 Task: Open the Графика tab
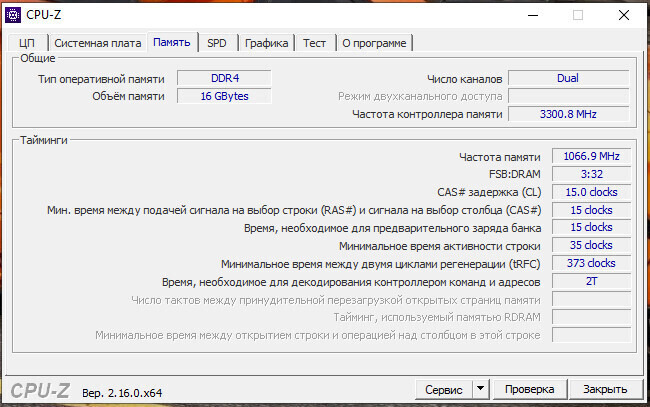click(x=267, y=43)
